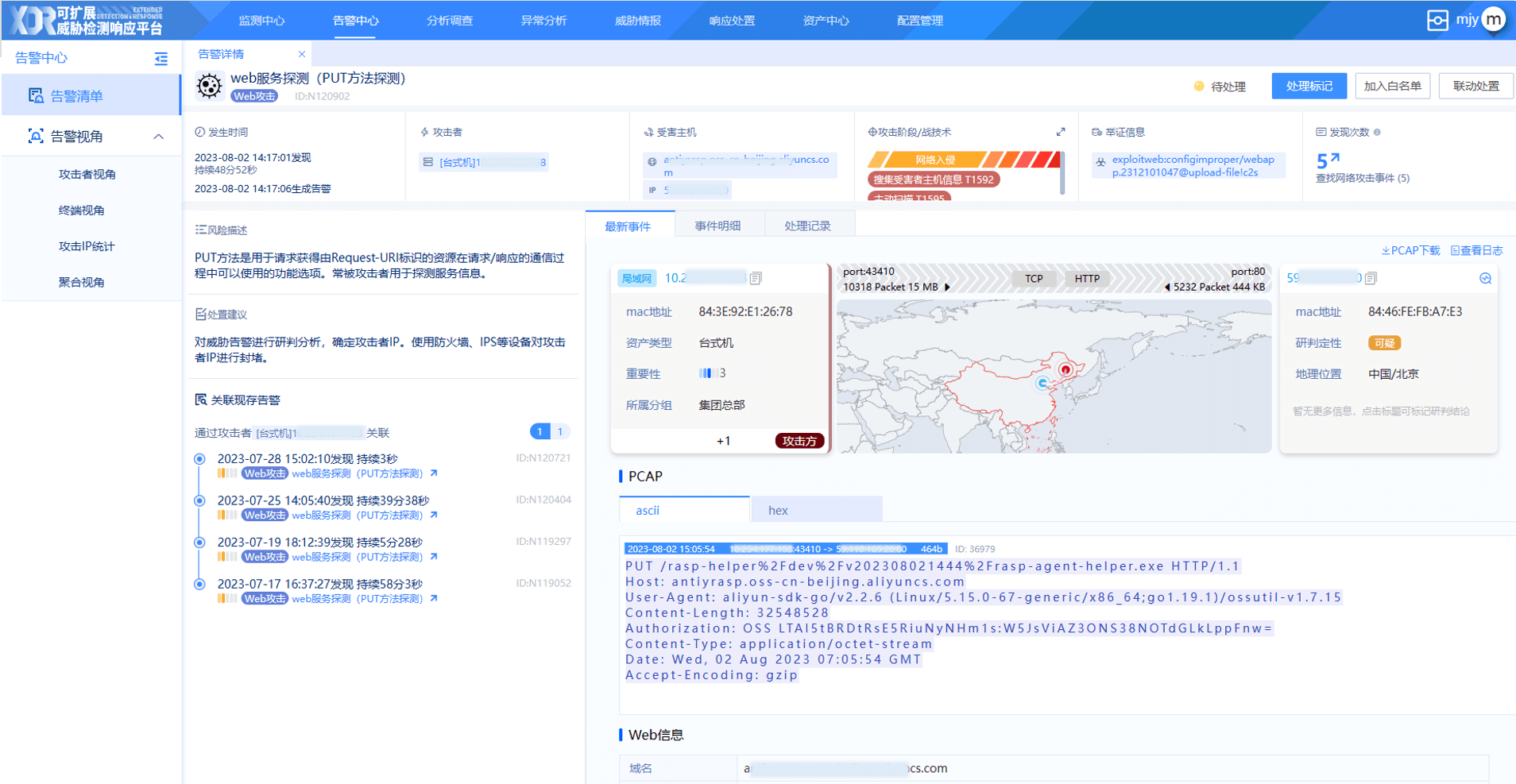Click the red attack marker on map
1516x784 pixels.
1066,369
